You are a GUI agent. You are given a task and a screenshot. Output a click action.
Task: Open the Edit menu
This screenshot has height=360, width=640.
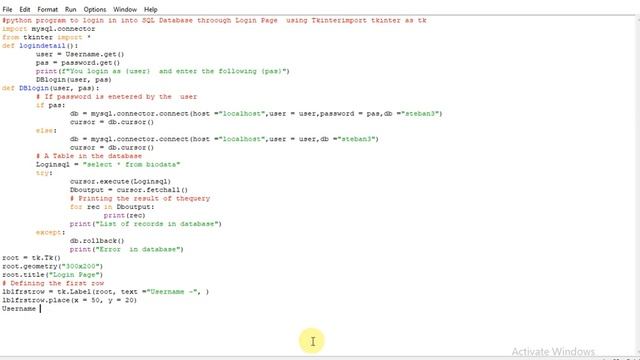pos(25,9)
